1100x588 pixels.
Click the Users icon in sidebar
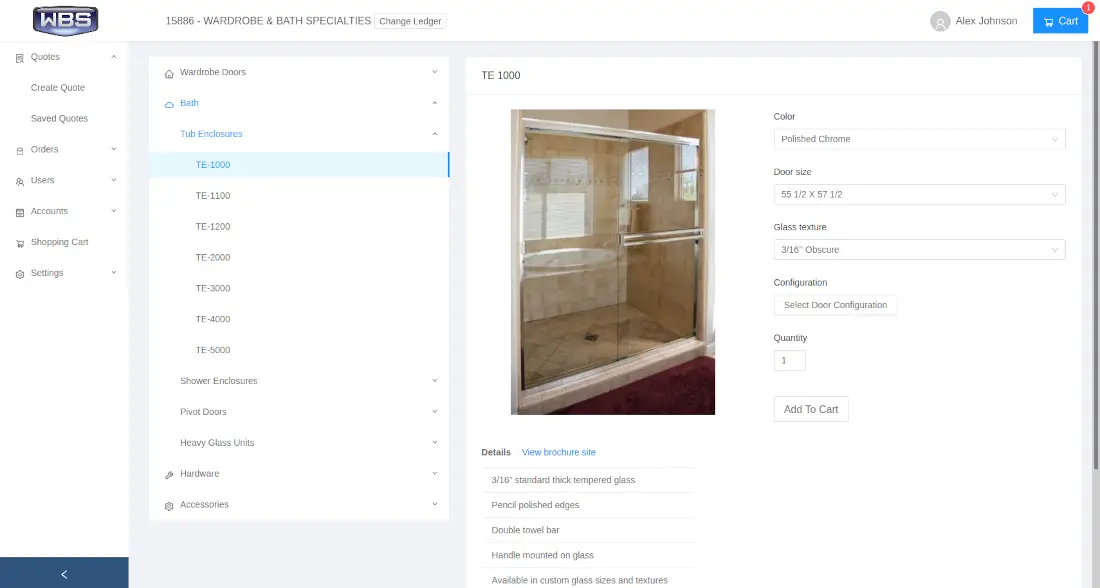[x=20, y=181]
